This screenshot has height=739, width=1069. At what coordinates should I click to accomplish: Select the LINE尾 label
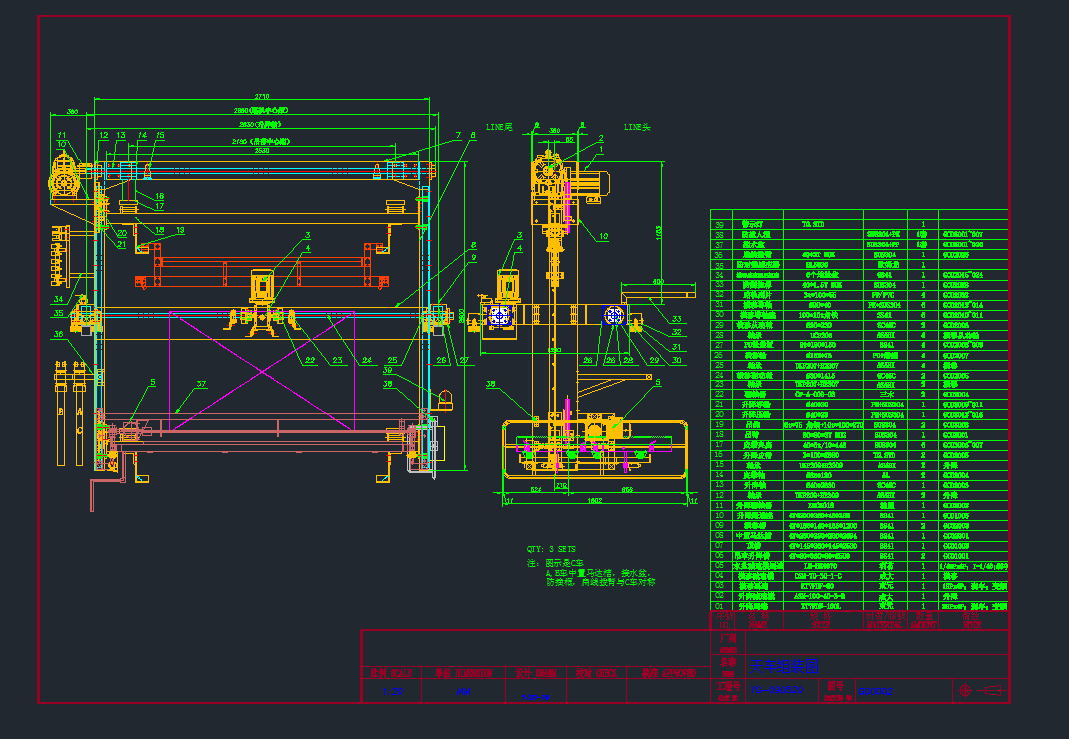point(499,127)
